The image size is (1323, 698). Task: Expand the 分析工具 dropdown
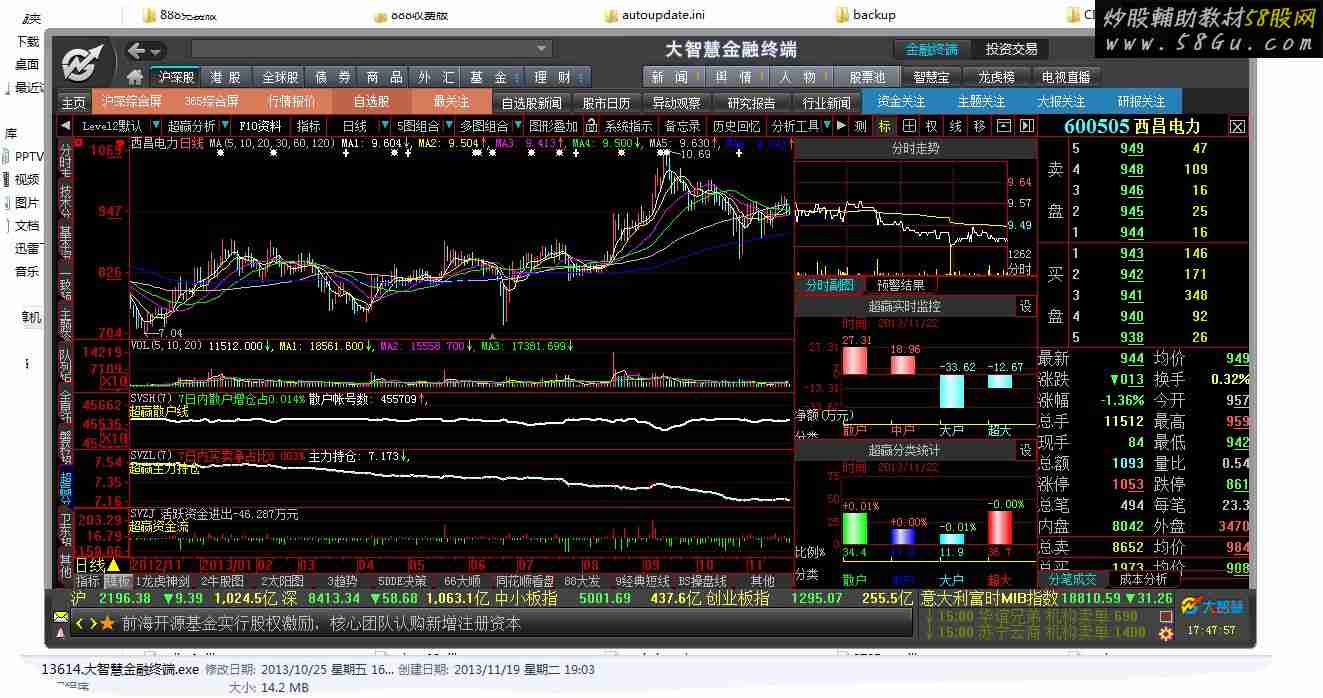(826, 126)
